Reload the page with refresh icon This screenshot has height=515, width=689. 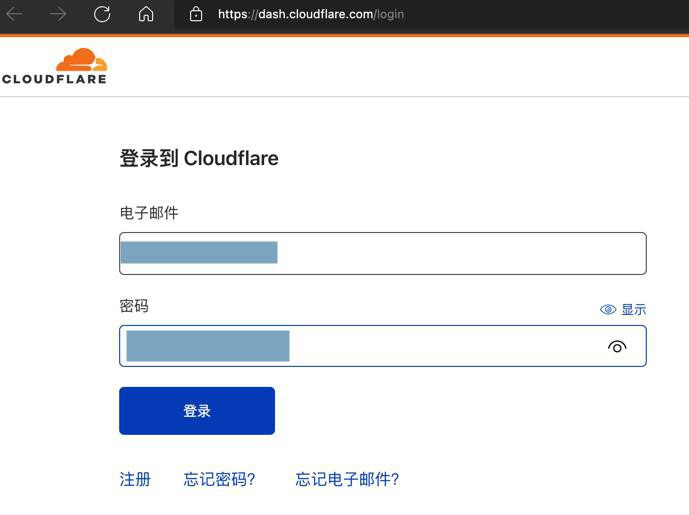pos(102,14)
